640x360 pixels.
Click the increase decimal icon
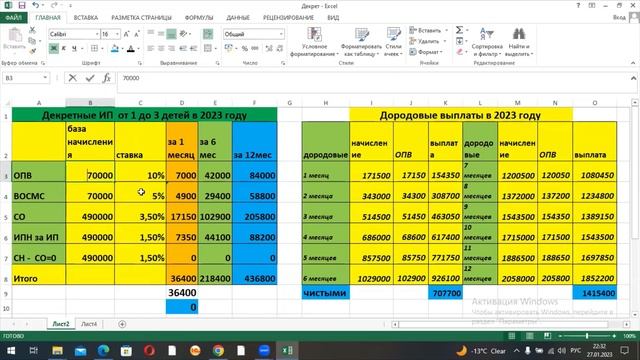(269, 49)
